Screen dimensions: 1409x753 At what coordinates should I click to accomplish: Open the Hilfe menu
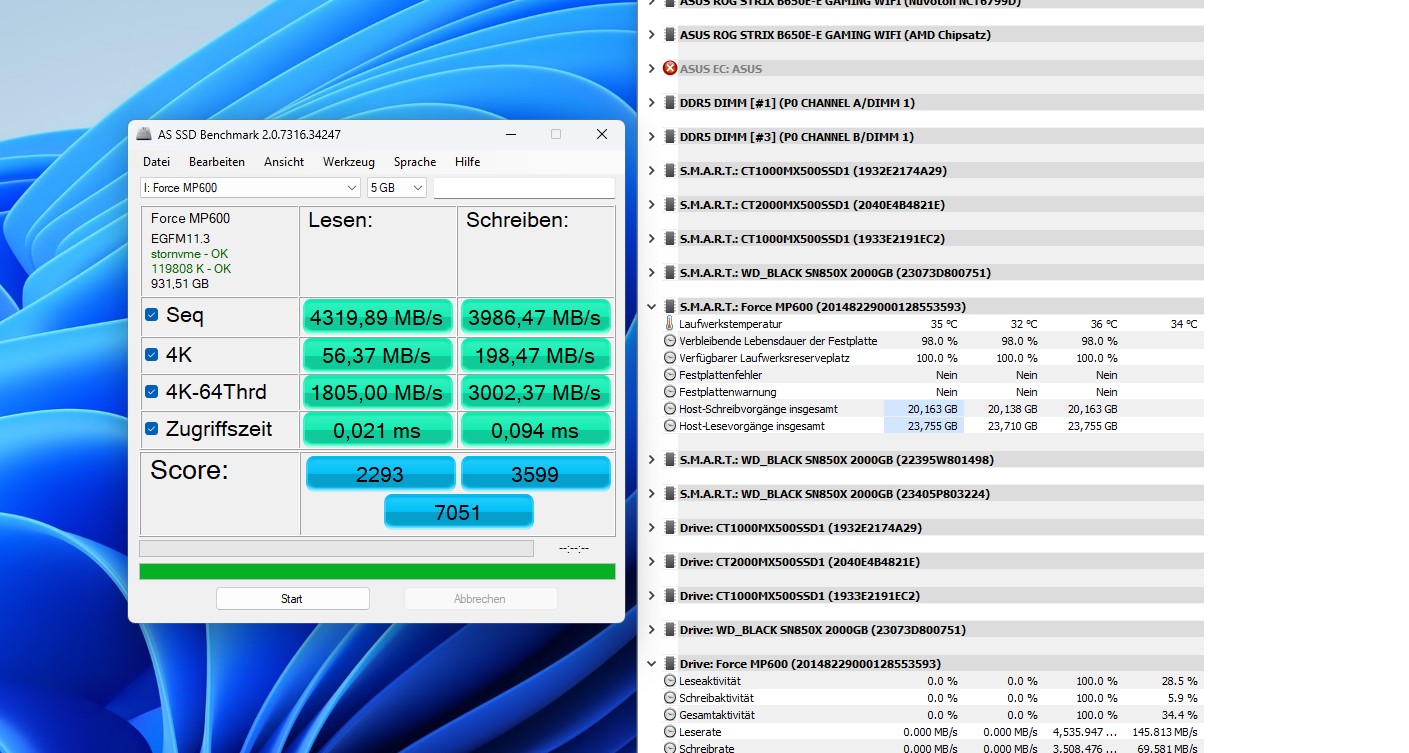point(467,162)
